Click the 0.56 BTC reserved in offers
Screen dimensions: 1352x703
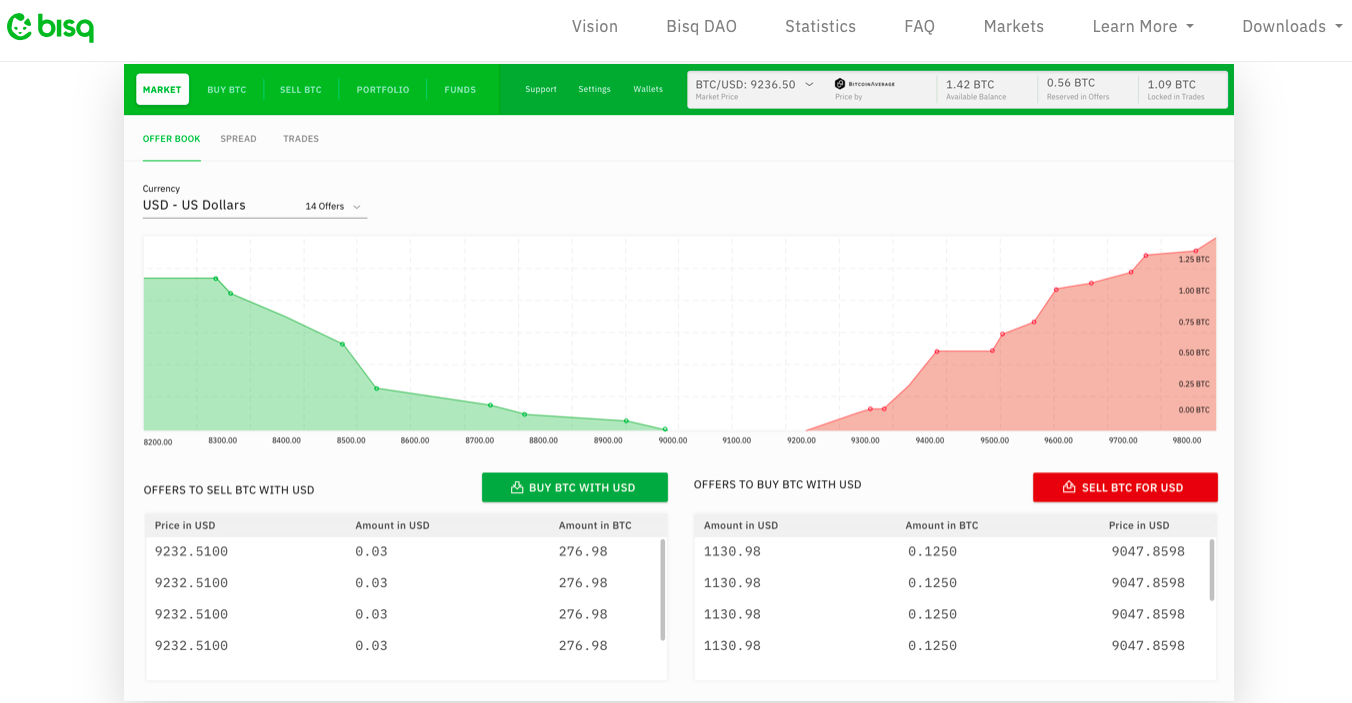click(x=1071, y=83)
